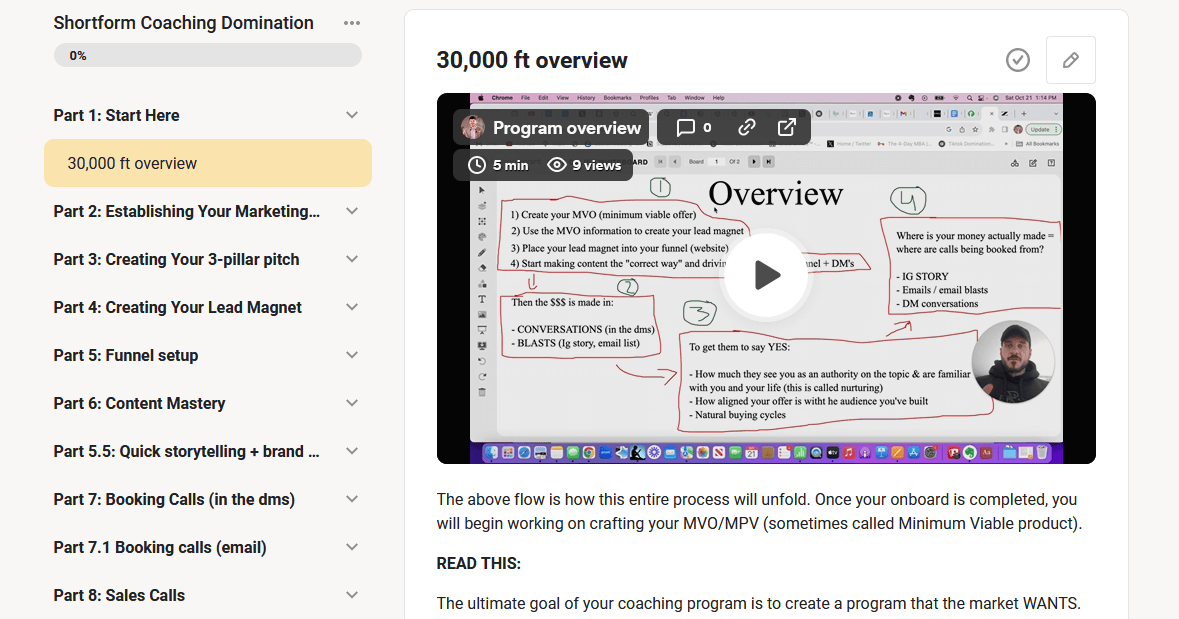This screenshot has height=619, width=1179.
Task: Copy video link with chain icon
Action: [746, 128]
